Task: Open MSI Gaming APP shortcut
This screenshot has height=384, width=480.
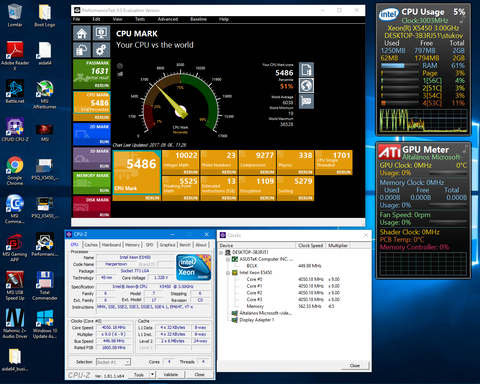Action: 15,248
